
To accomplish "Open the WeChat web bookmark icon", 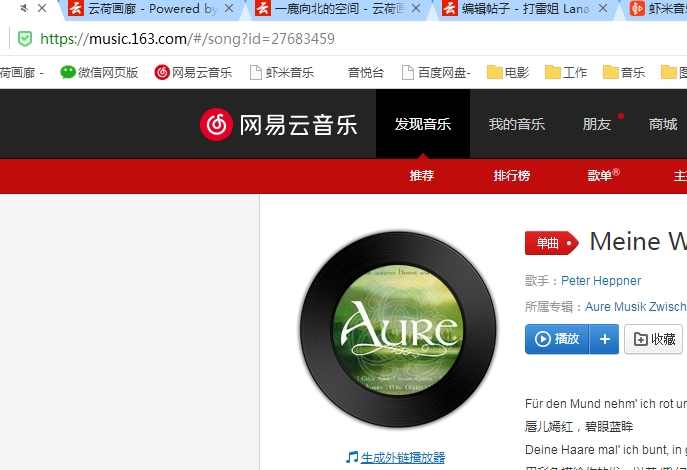I will (68, 72).
